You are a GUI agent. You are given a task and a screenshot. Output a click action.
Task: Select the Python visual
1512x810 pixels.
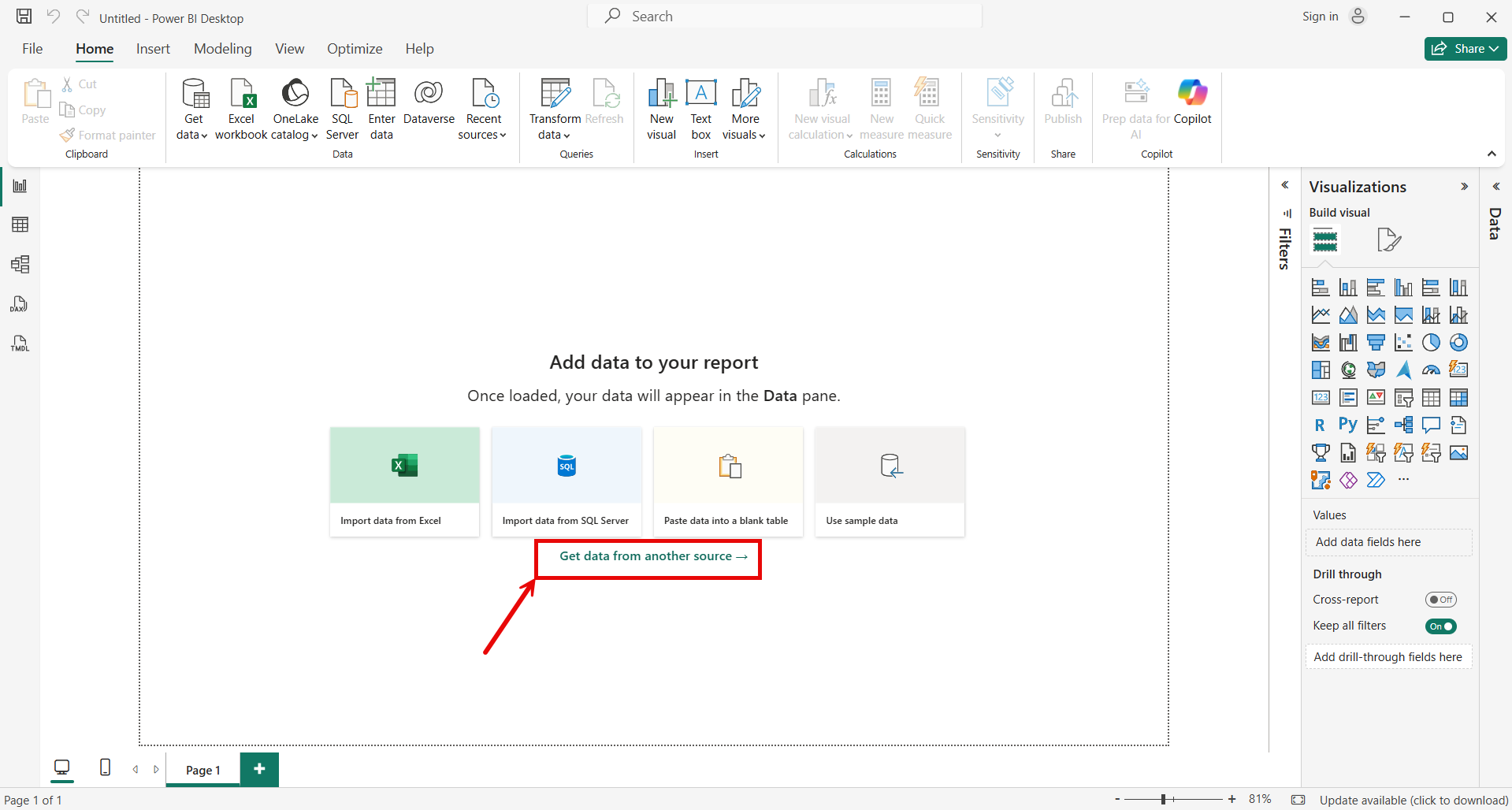1347,424
